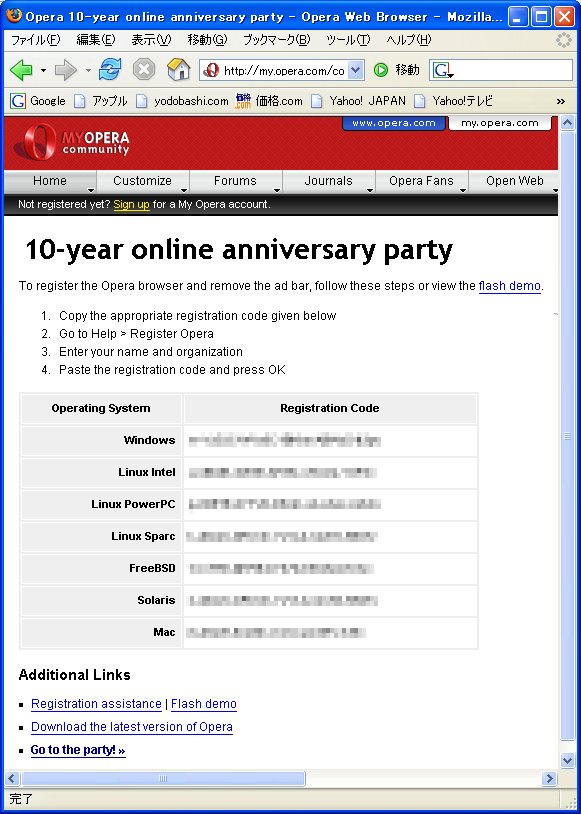Reload the page with the refresh icon
This screenshot has width=581, height=814.
[110, 70]
